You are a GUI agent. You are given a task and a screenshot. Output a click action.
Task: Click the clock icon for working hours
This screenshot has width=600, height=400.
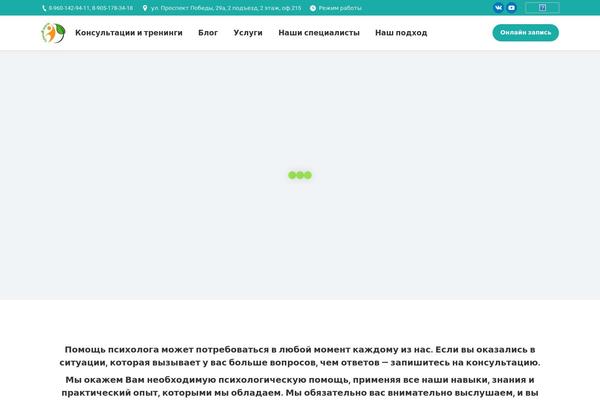[313, 8]
